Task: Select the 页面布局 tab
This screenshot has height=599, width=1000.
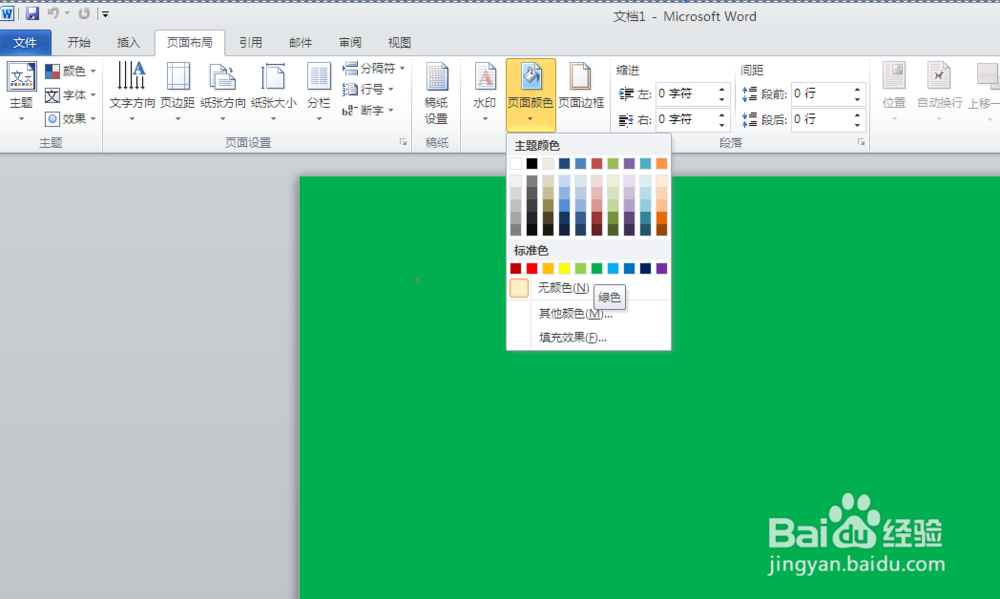Action: [189, 43]
